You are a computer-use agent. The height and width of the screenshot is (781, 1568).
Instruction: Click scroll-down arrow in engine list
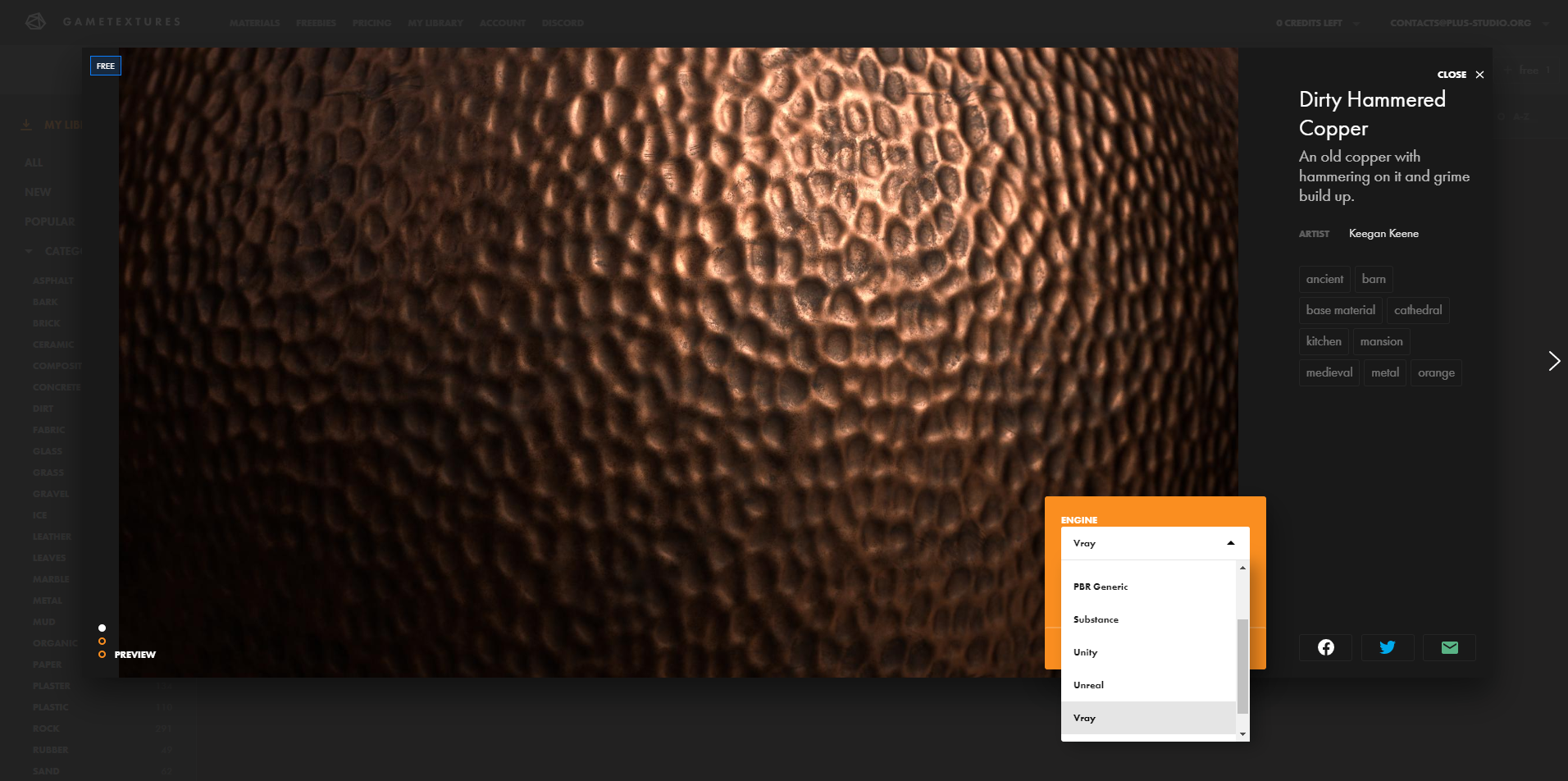1243,734
